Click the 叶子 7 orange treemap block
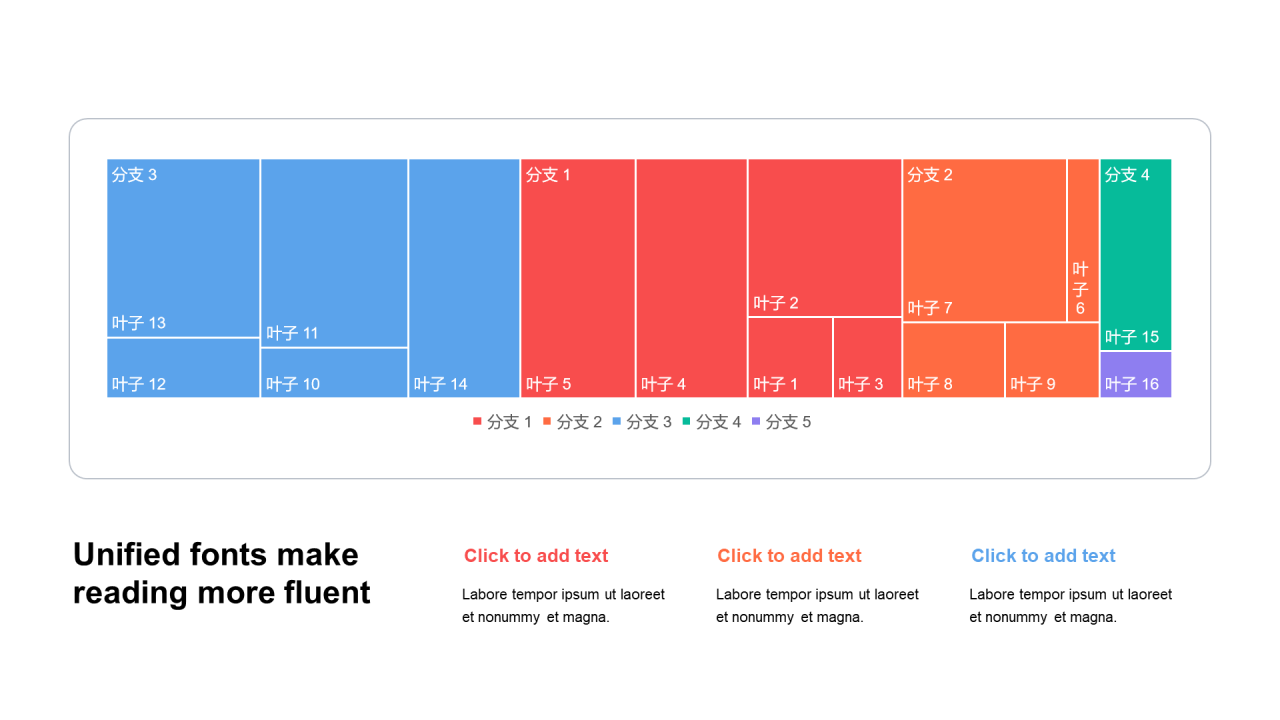Screen dimensions: 1280x720 click(x=984, y=240)
